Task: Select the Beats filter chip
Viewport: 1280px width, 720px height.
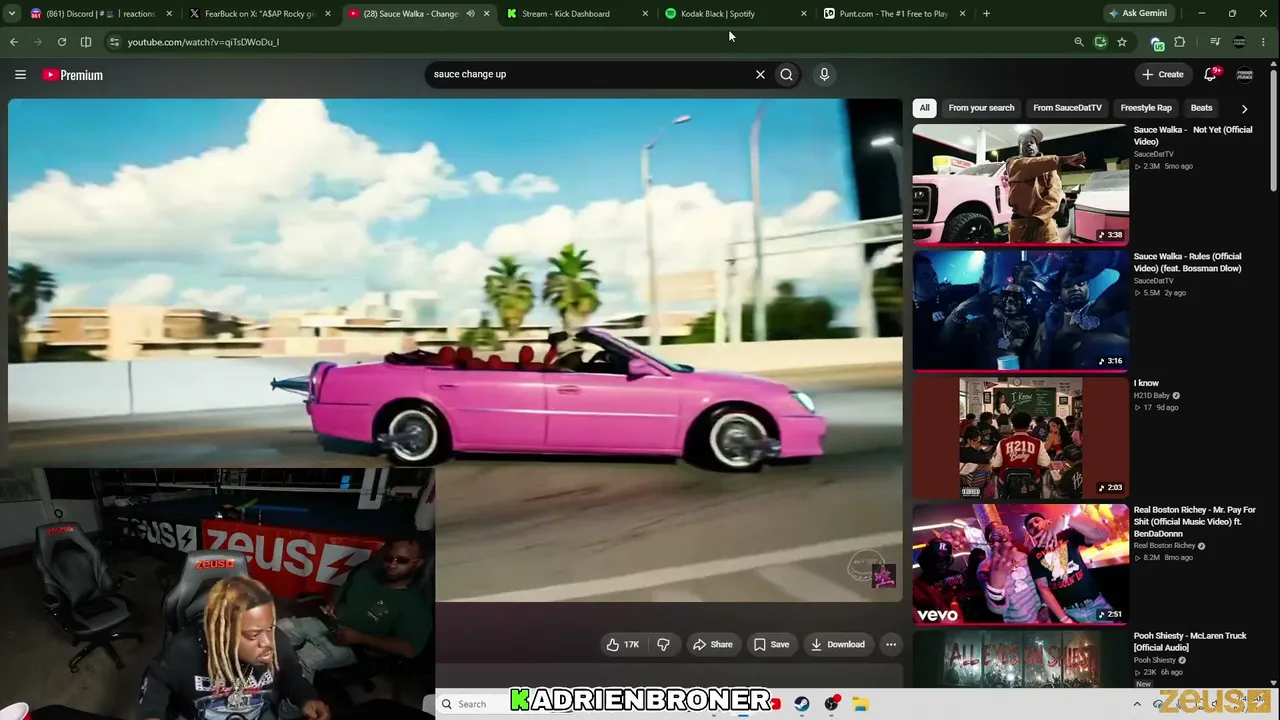Action: (x=1201, y=108)
